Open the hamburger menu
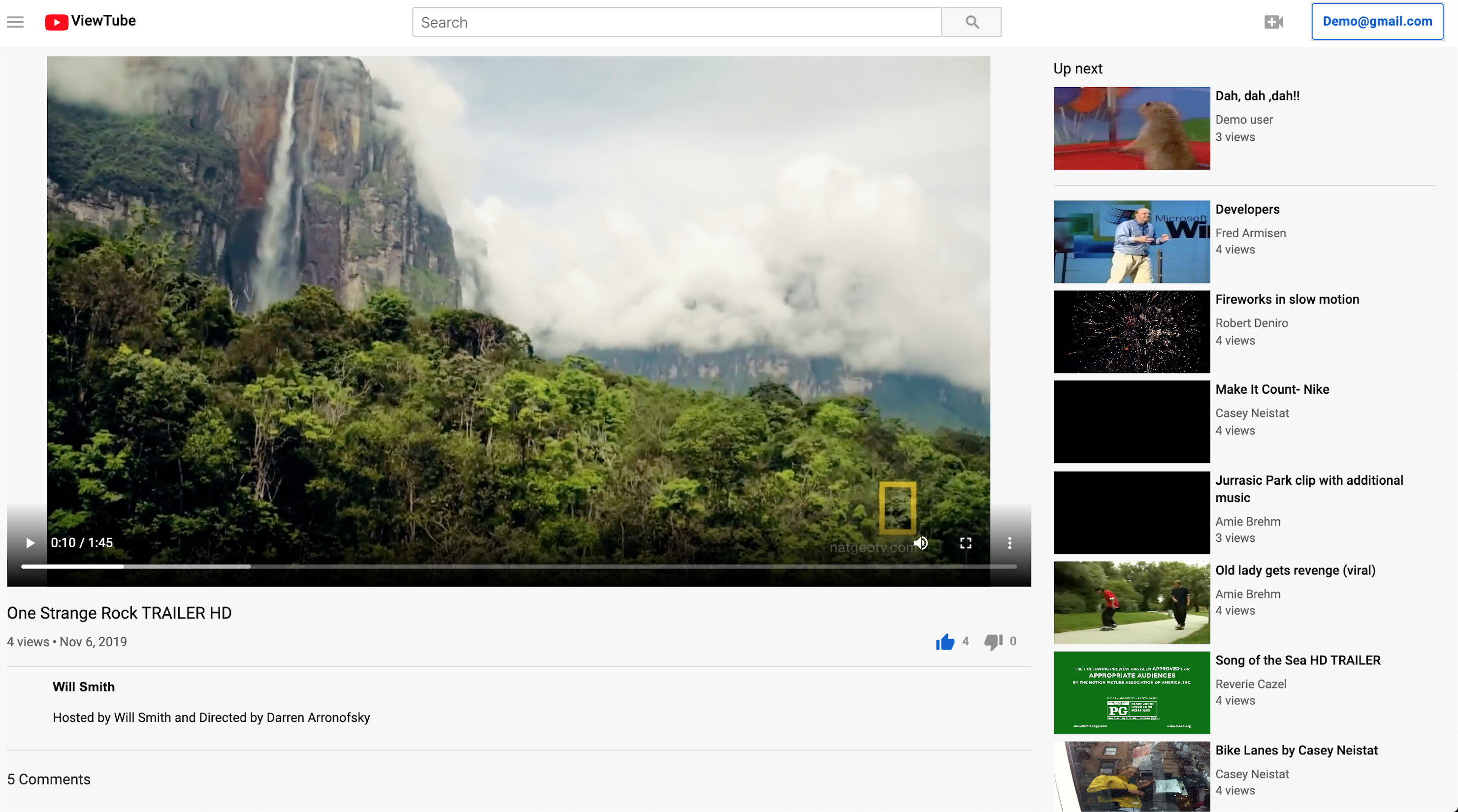Image resolution: width=1458 pixels, height=812 pixels. [15, 22]
